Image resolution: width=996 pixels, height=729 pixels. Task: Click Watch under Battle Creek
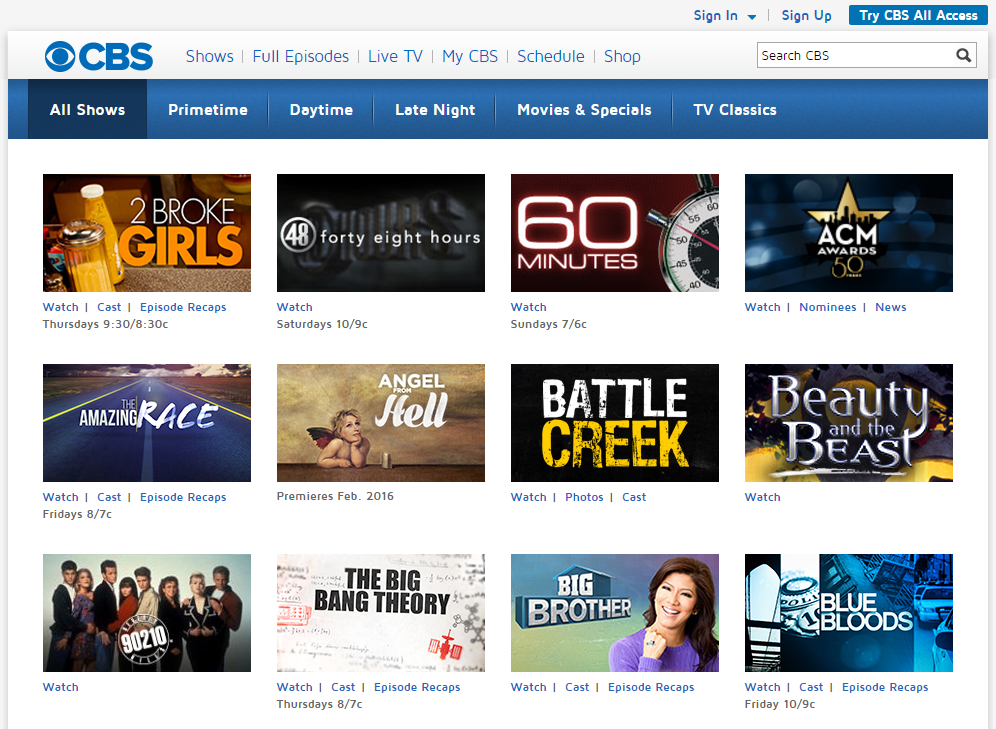(528, 497)
